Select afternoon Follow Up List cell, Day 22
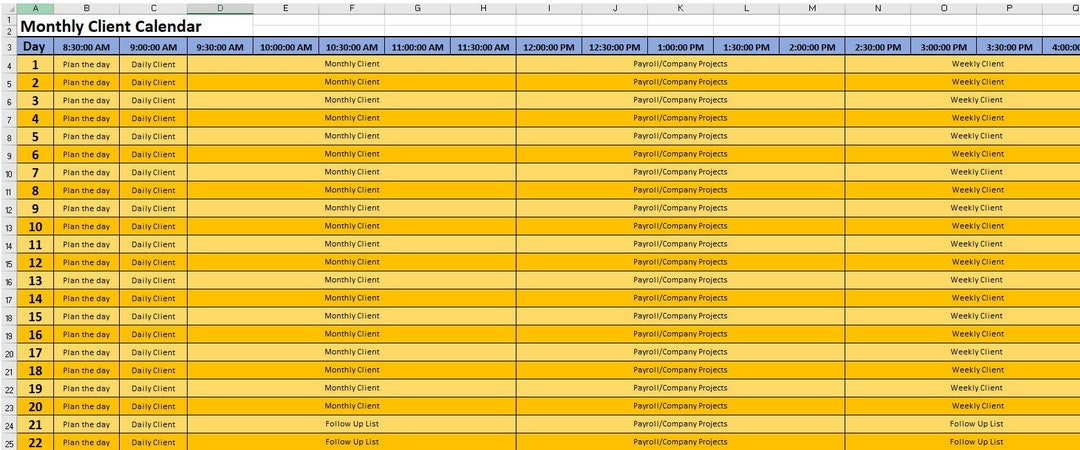Image resolution: width=1080 pixels, height=450 pixels. click(x=963, y=442)
